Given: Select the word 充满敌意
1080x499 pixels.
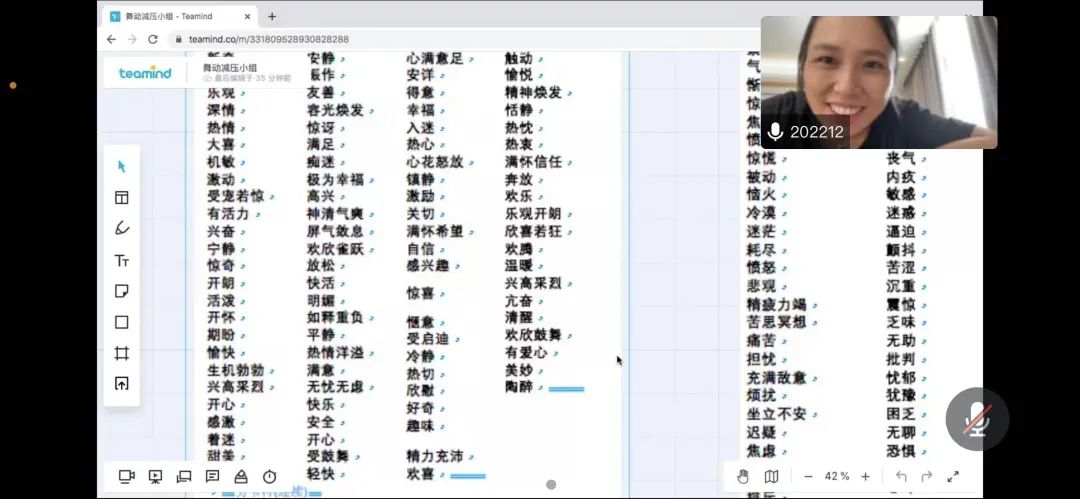Looking at the screenshot, I should [x=776, y=378].
